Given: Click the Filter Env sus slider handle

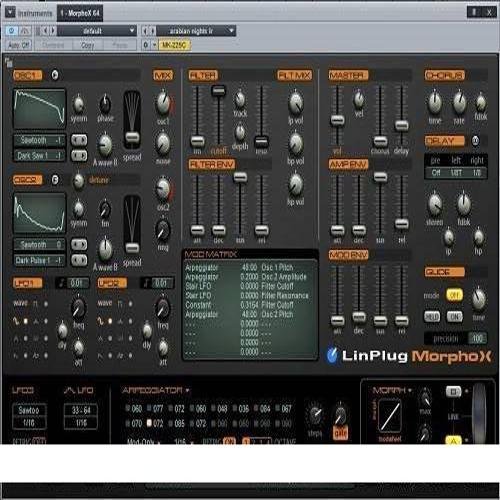Looking at the screenshot, I should click(240, 177).
